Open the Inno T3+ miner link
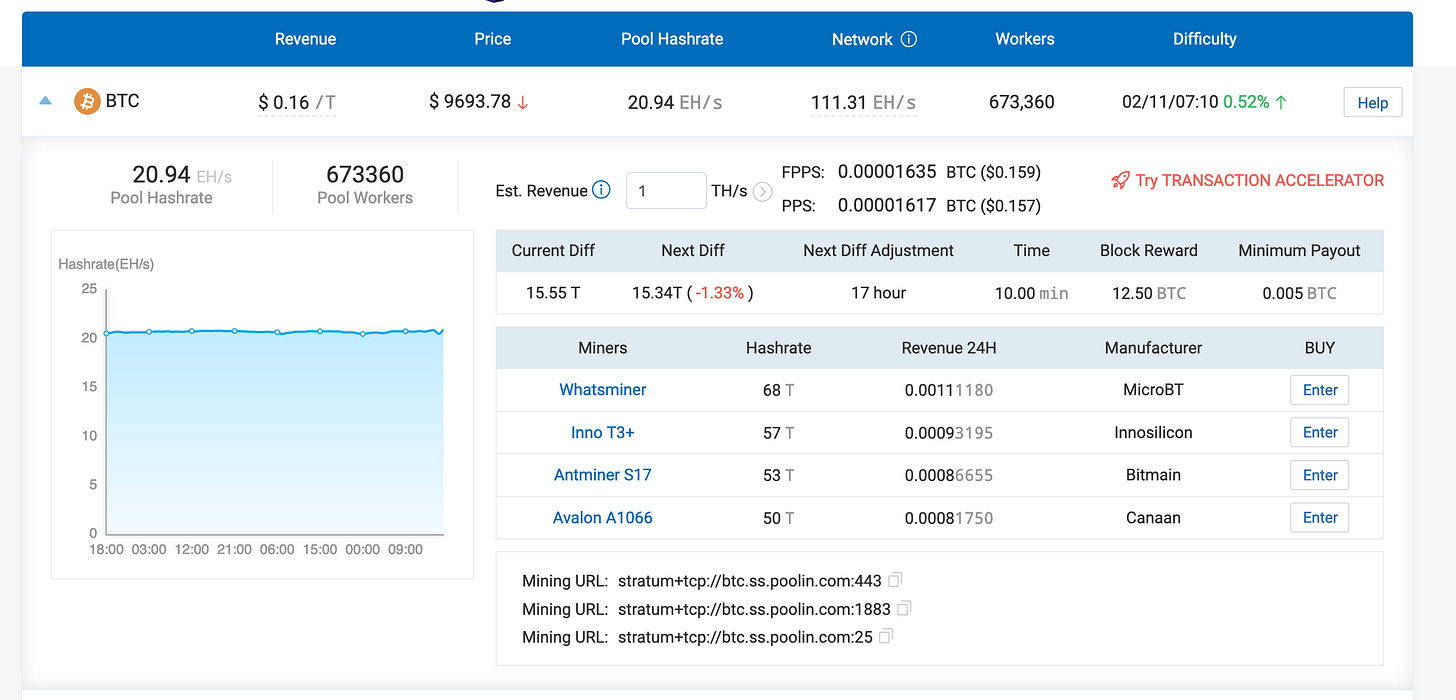Screen dimensions: 1456x700 [x=603, y=433]
